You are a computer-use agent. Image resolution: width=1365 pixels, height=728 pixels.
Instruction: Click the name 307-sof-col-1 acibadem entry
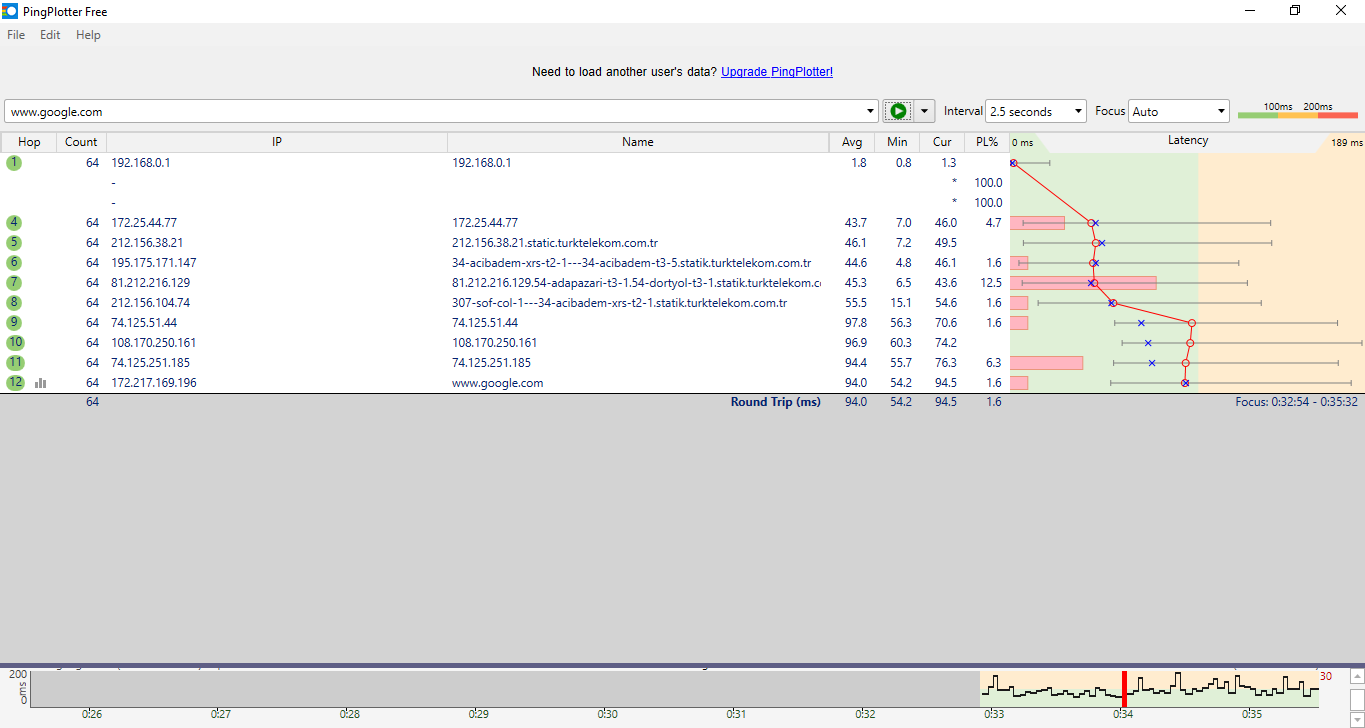coord(620,302)
